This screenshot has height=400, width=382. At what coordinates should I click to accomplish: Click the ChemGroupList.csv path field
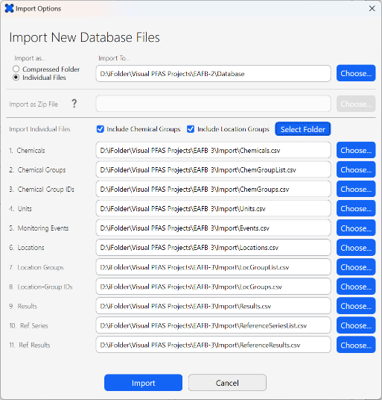213,170
